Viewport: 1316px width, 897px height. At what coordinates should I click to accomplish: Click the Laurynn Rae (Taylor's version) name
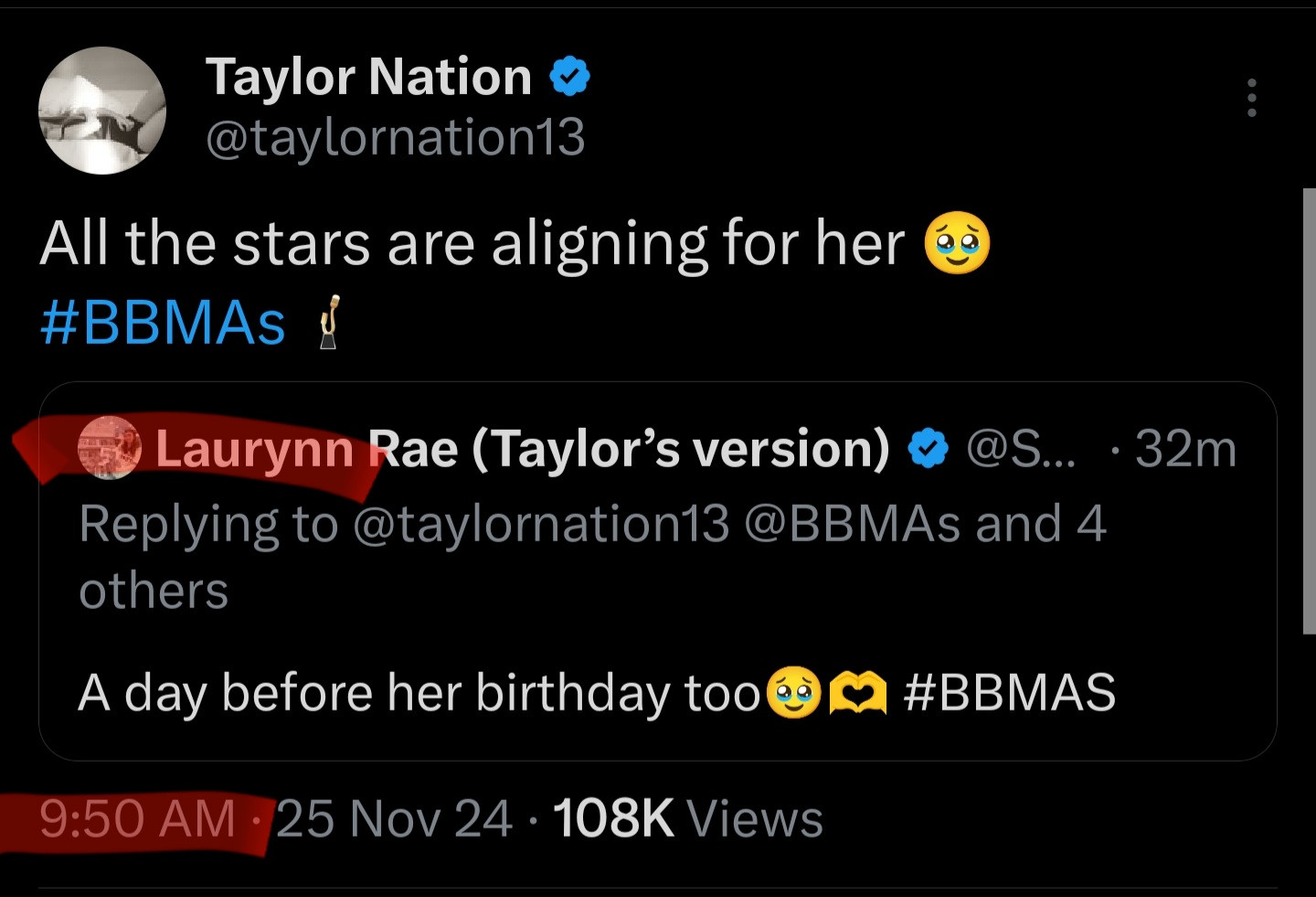pyautogui.click(x=523, y=449)
